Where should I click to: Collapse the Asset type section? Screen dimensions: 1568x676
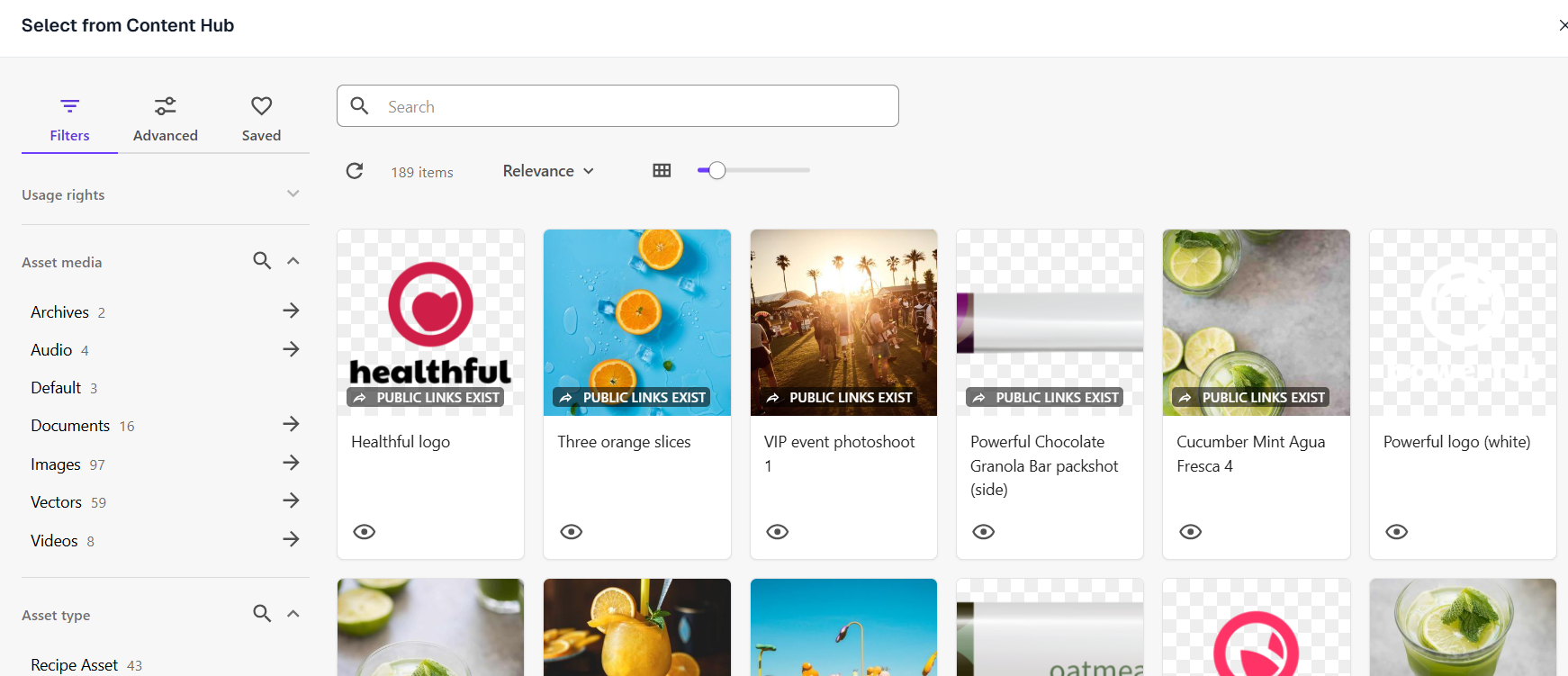(x=293, y=614)
